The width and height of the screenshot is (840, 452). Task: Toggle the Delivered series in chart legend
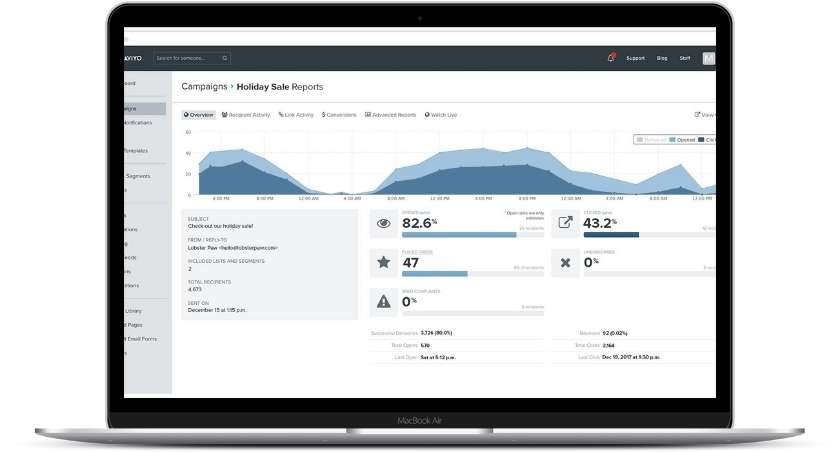tap(652, 140)
